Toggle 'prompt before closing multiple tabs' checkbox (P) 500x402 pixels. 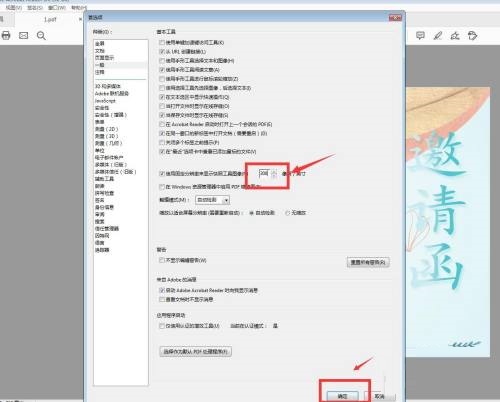pos(162,142)
